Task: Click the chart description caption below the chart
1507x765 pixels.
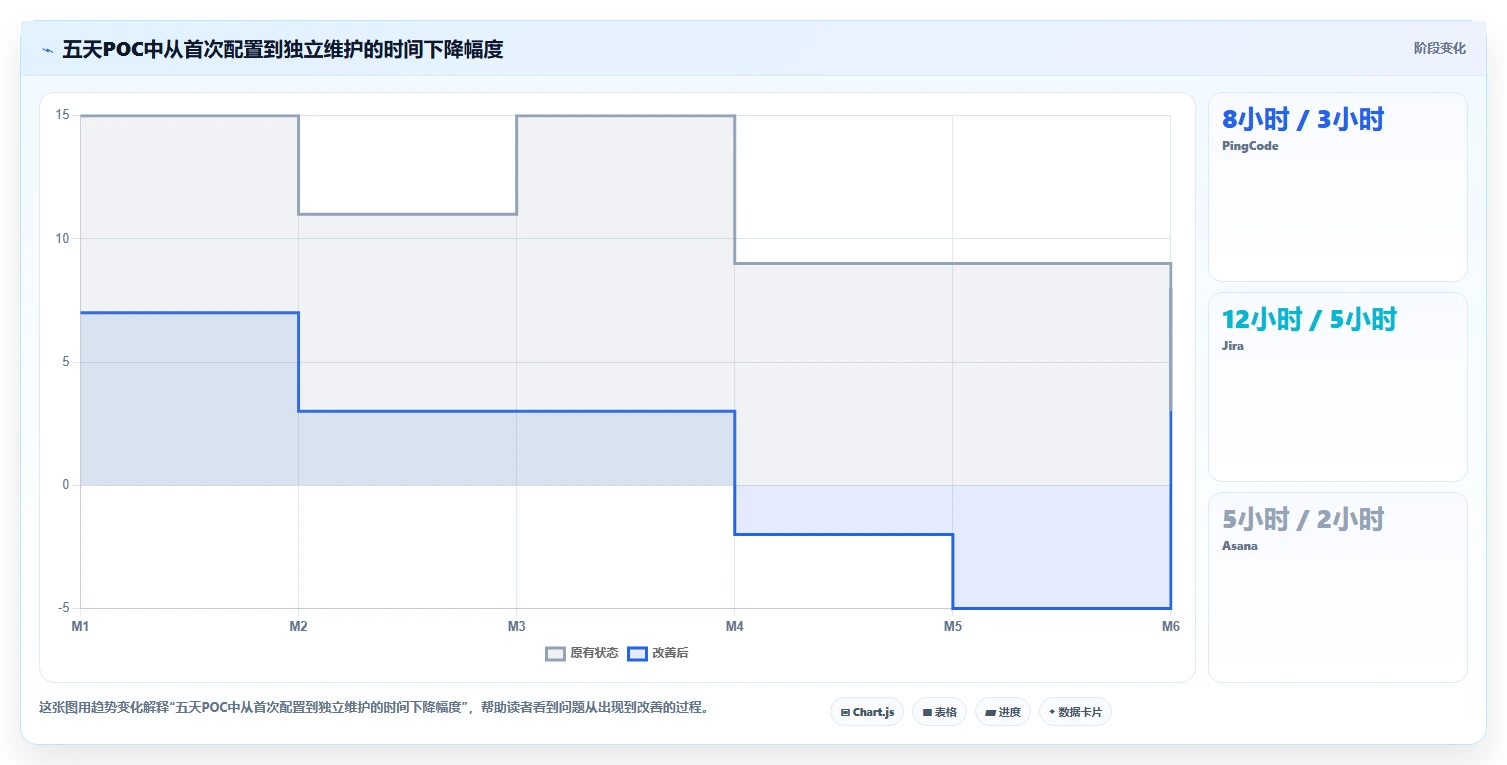Action: [x=374, y=707]
